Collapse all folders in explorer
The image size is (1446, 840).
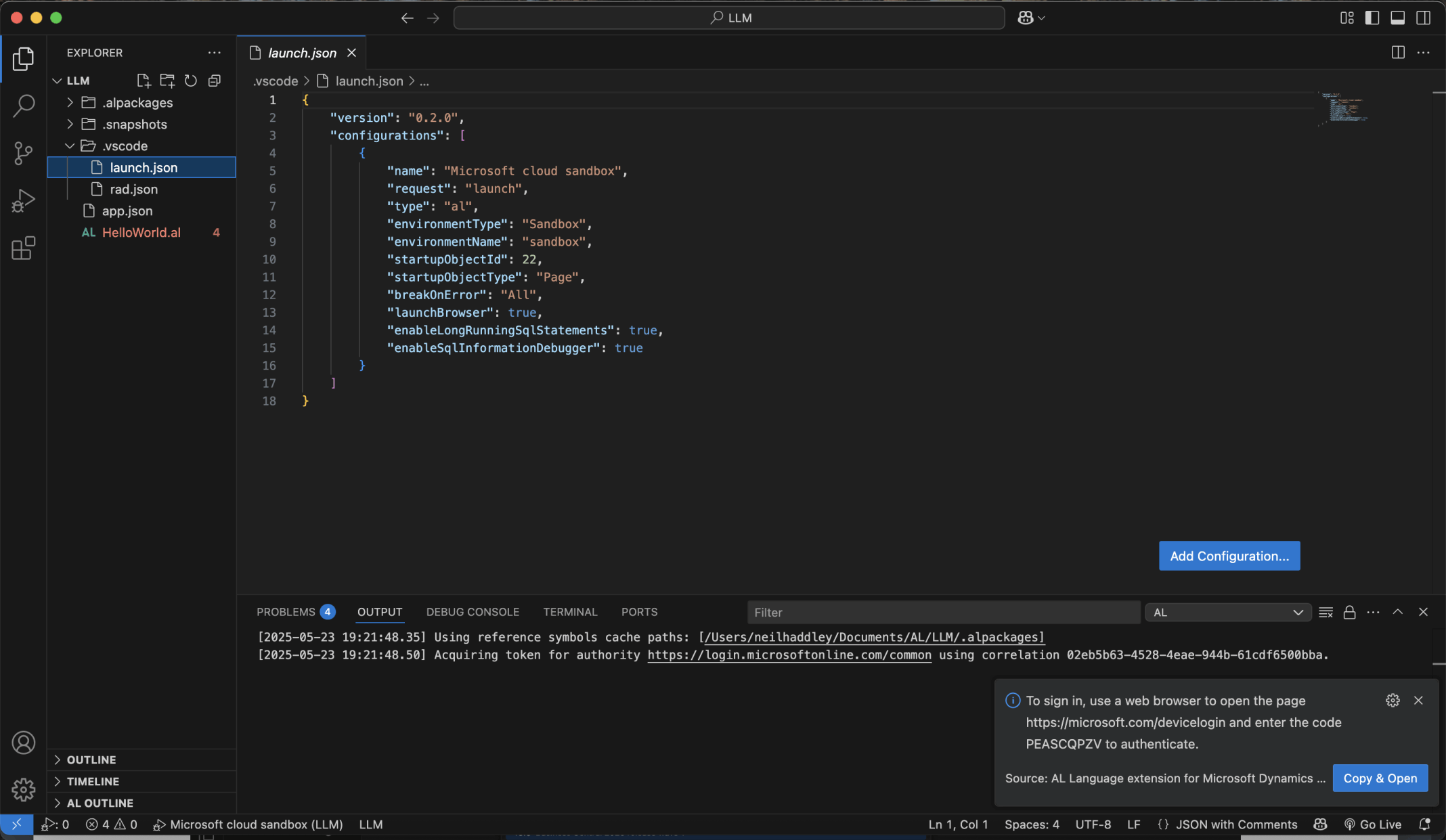tap(215, 81)
